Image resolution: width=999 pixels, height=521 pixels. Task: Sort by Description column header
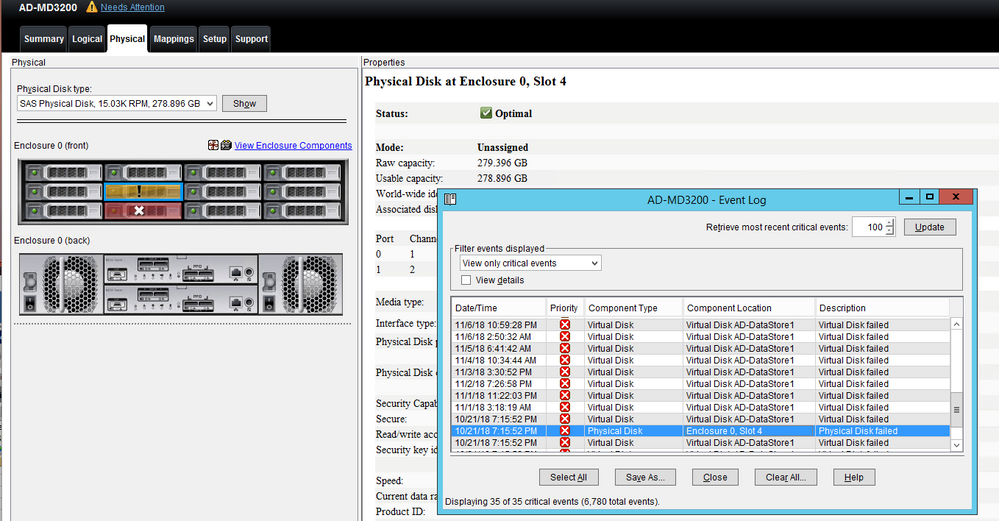(882, 308)
